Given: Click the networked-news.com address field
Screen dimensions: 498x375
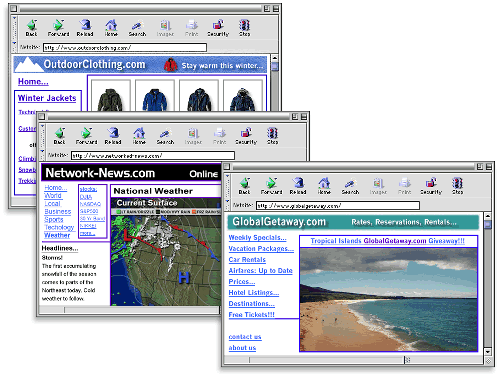Looking at the screenshot, I should (x=153, y=156).
